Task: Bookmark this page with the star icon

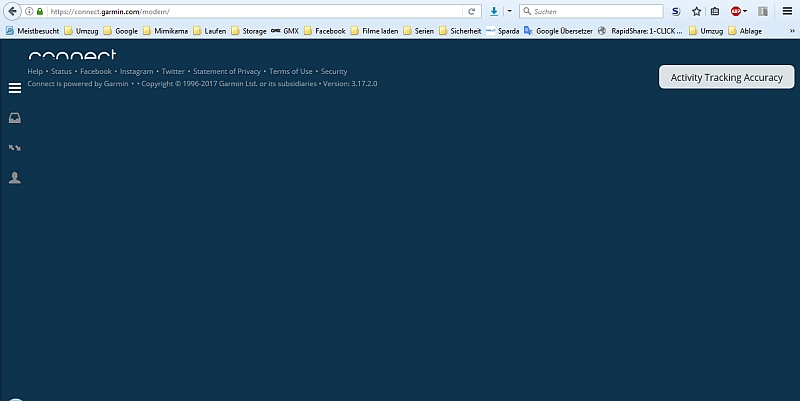Action: (x=696, y=11)
